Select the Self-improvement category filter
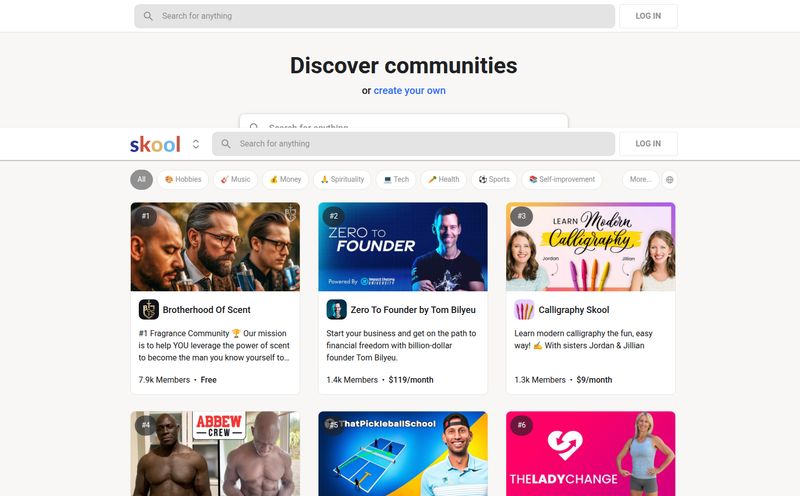Image resolution: width=800 pixels, height=496 pixels. pos(562,180)
